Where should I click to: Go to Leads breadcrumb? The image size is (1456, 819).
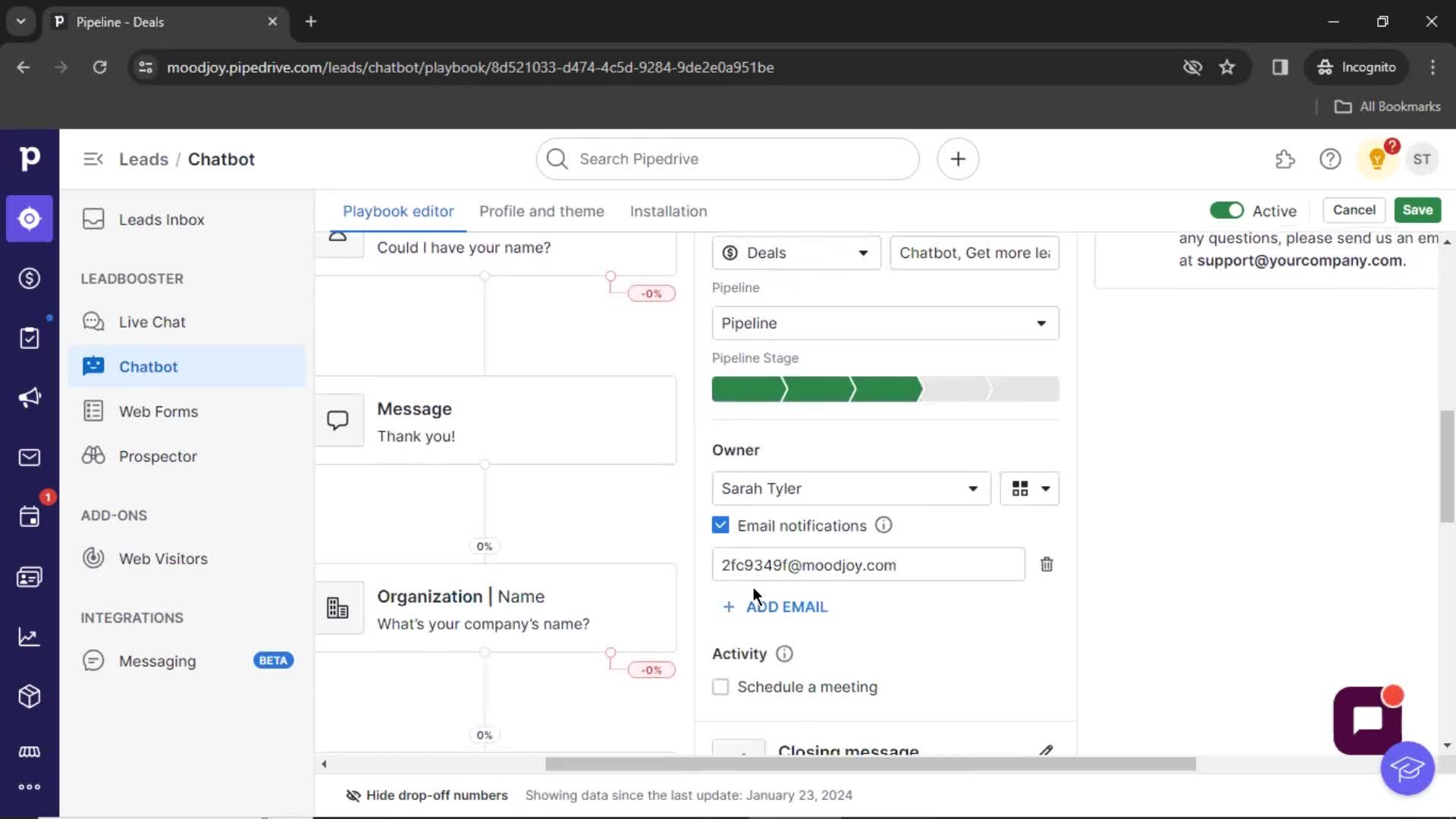[143, 159]
